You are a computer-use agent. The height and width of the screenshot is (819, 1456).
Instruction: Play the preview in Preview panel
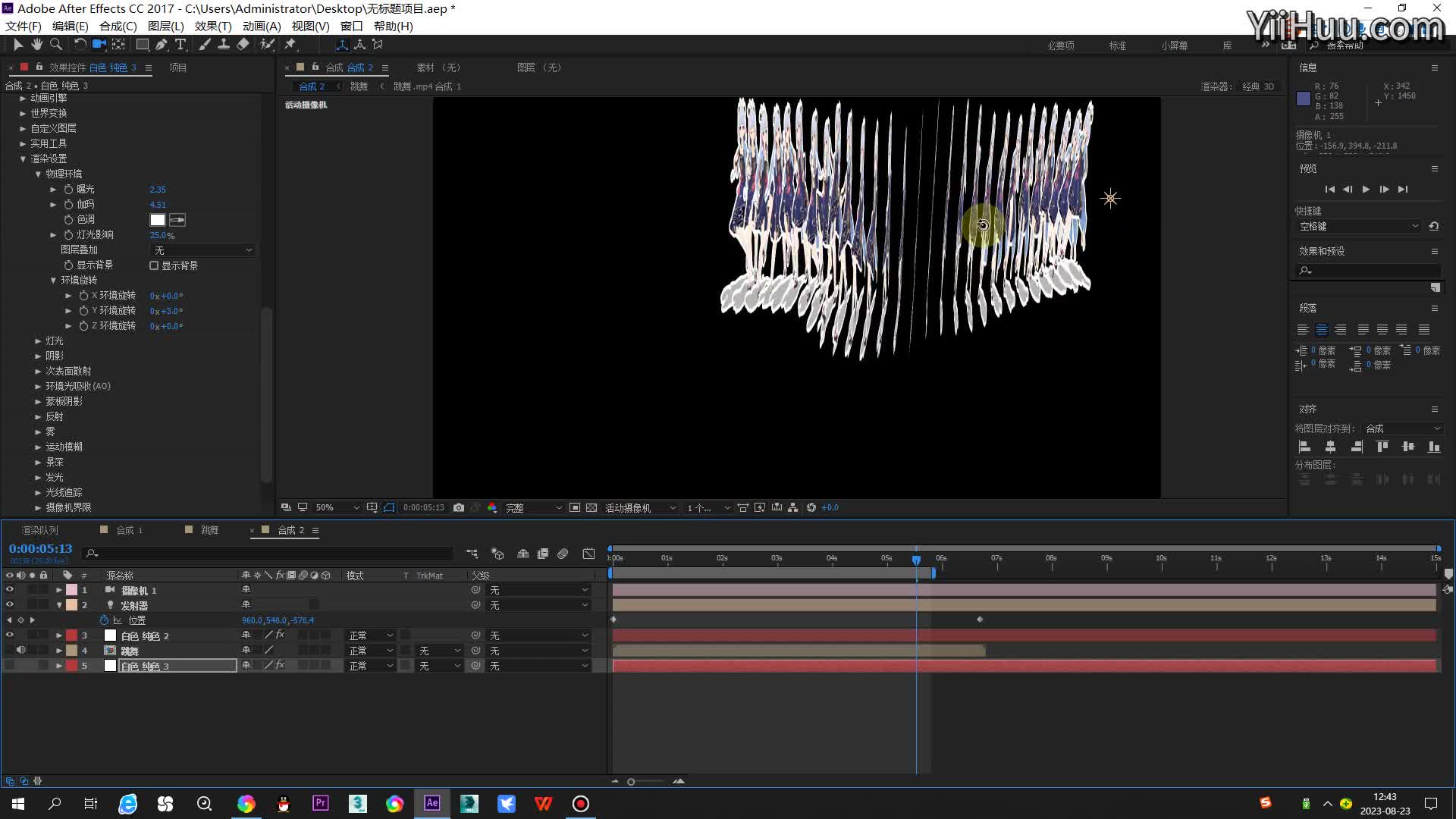point(1366,189)
